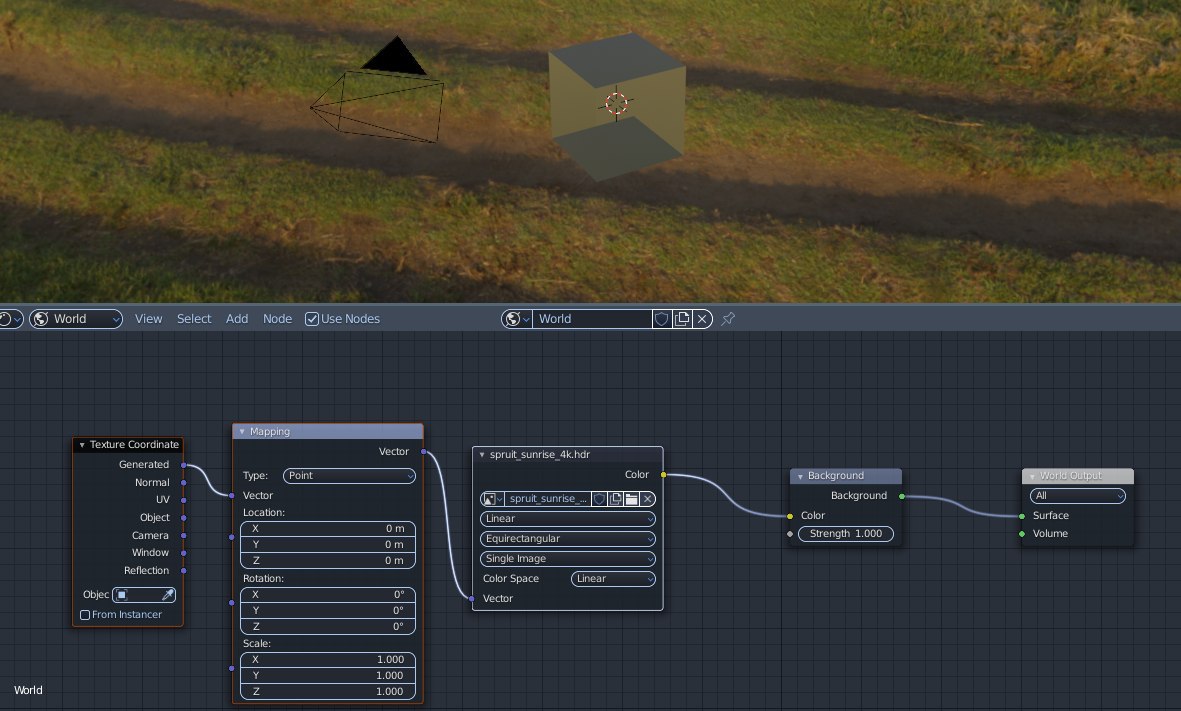This screenshot has height=711, width=1181.
Task: Click the Scale Z field
Action: click(328, 691)
